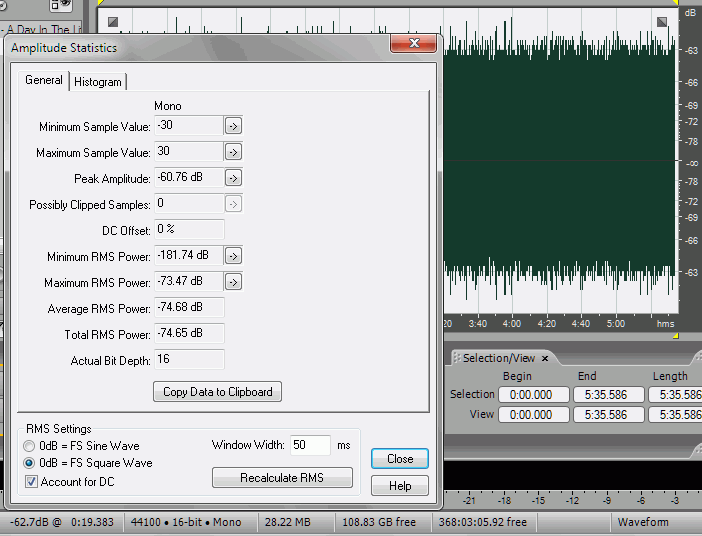Toggle the Account for DC checkbox
The image size is (702, 536).
31,482
